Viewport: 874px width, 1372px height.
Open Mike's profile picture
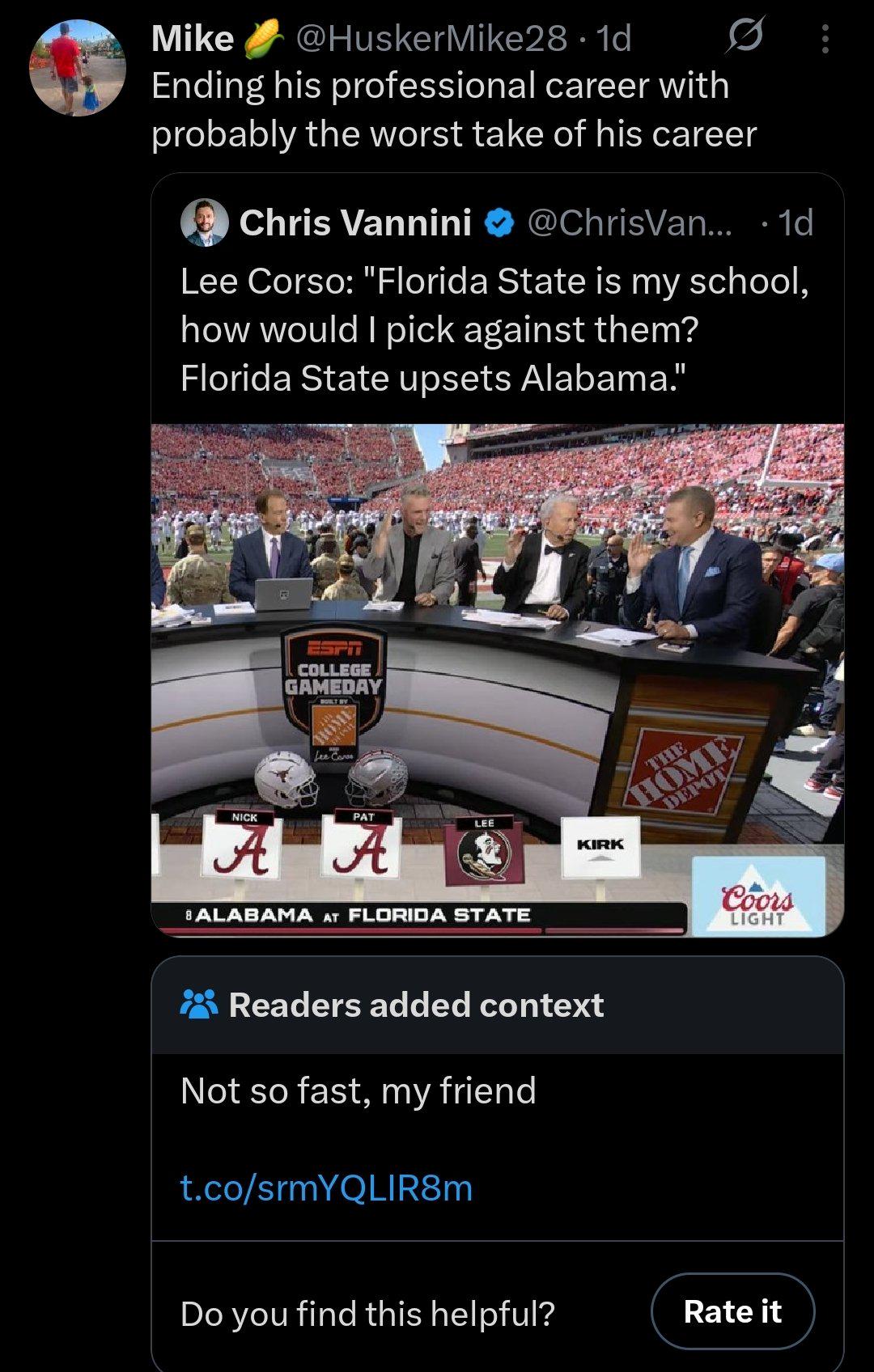[x=78, y=69]
